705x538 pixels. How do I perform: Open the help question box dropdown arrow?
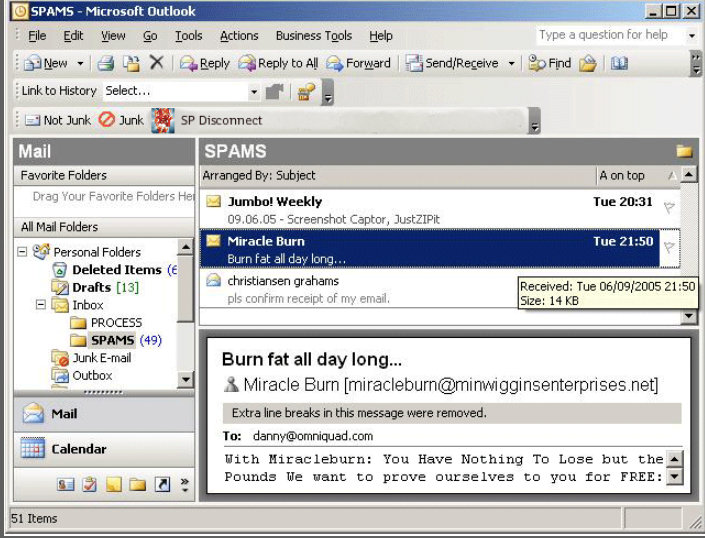(692, 35)
